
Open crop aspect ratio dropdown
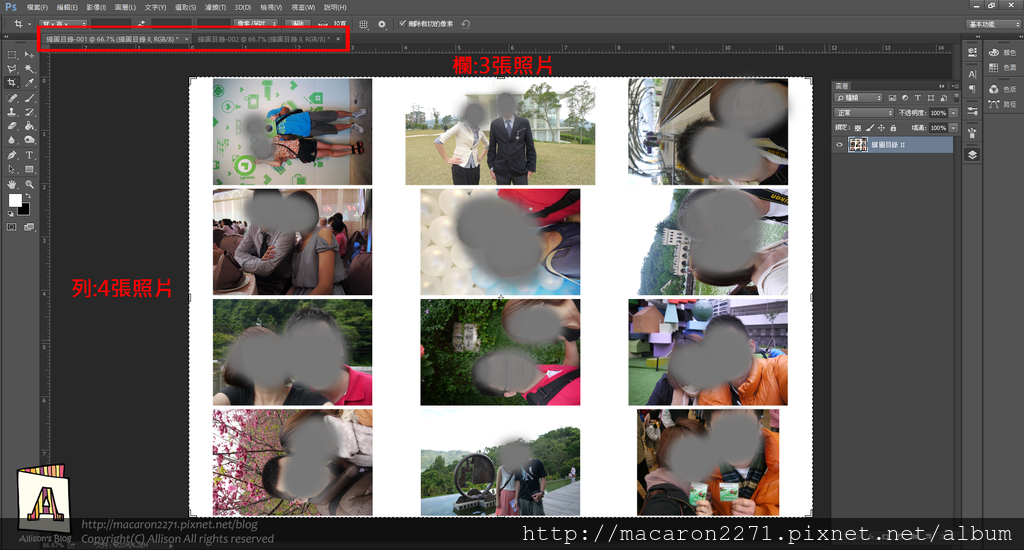63,24
